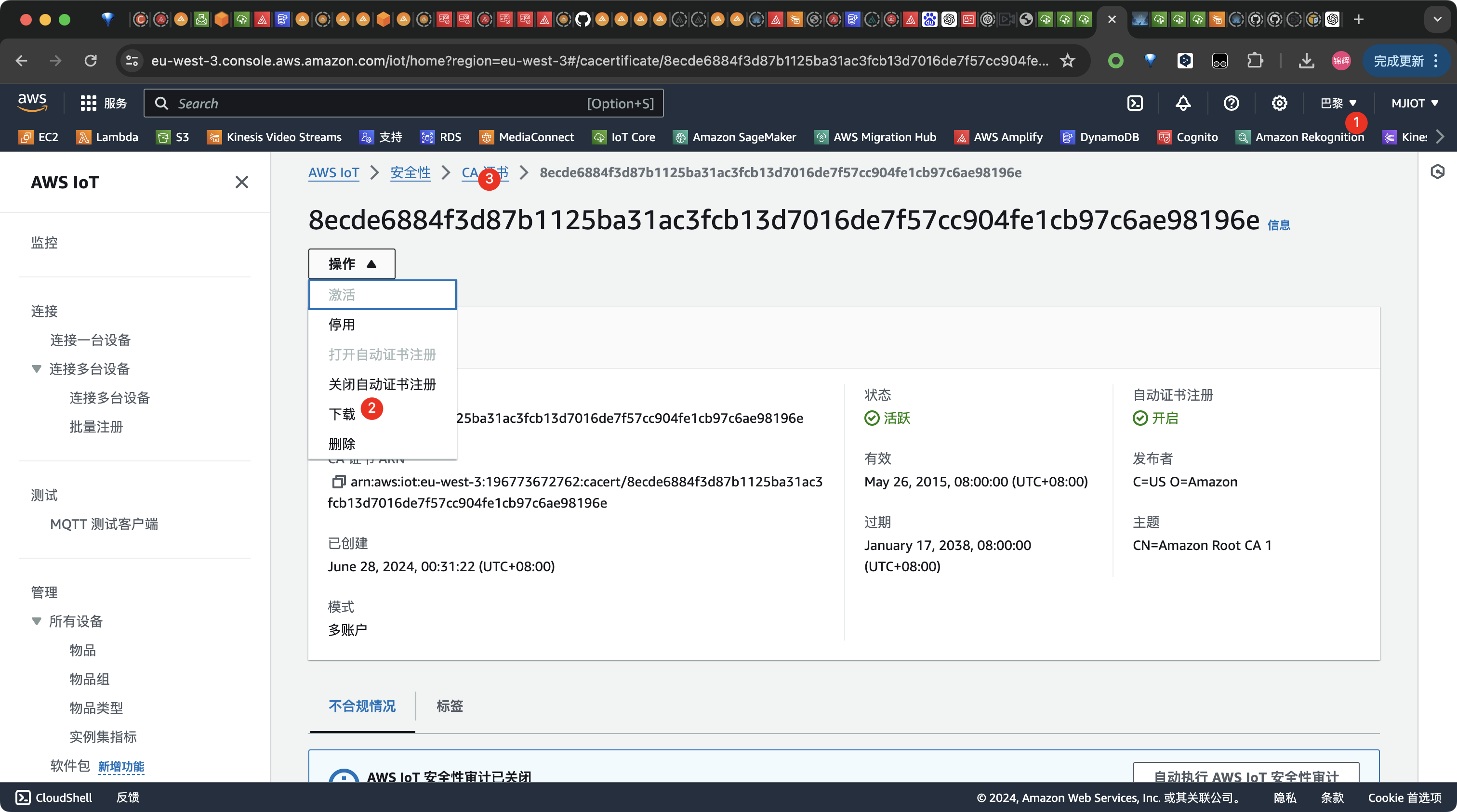This screenshot has width=1457, height=812.
Task: Launch CloudShell from top navigation bar
Action: click(x=1135, y=104)
